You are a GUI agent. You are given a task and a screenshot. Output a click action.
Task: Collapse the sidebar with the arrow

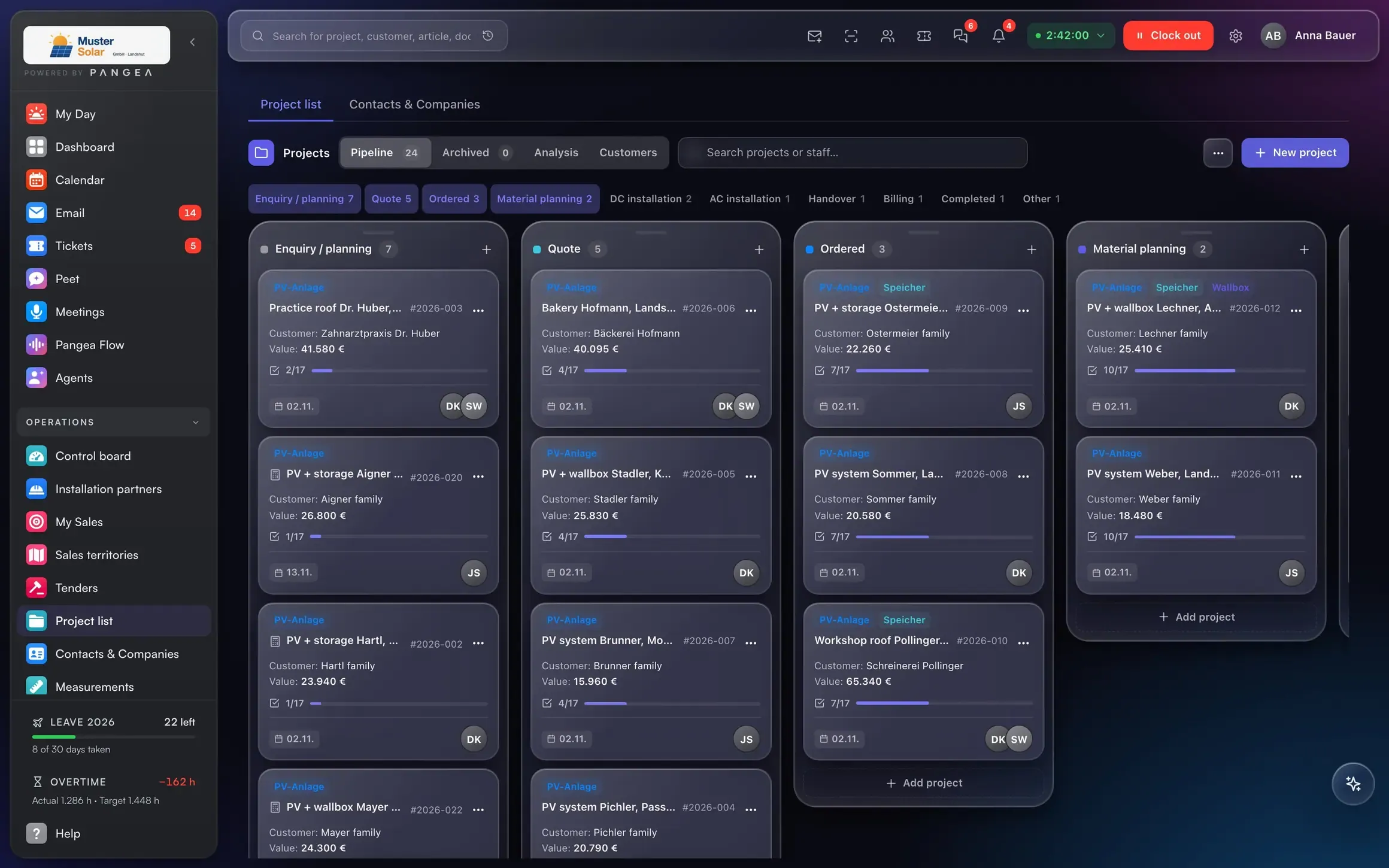click(x=192, y=42)
